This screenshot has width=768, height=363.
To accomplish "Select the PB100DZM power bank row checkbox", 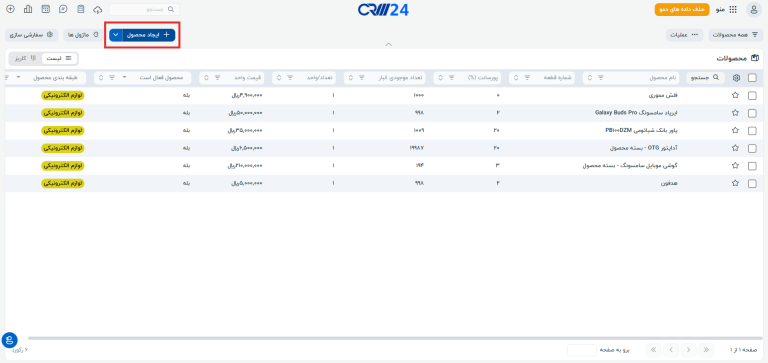I will tap(752, 131).
